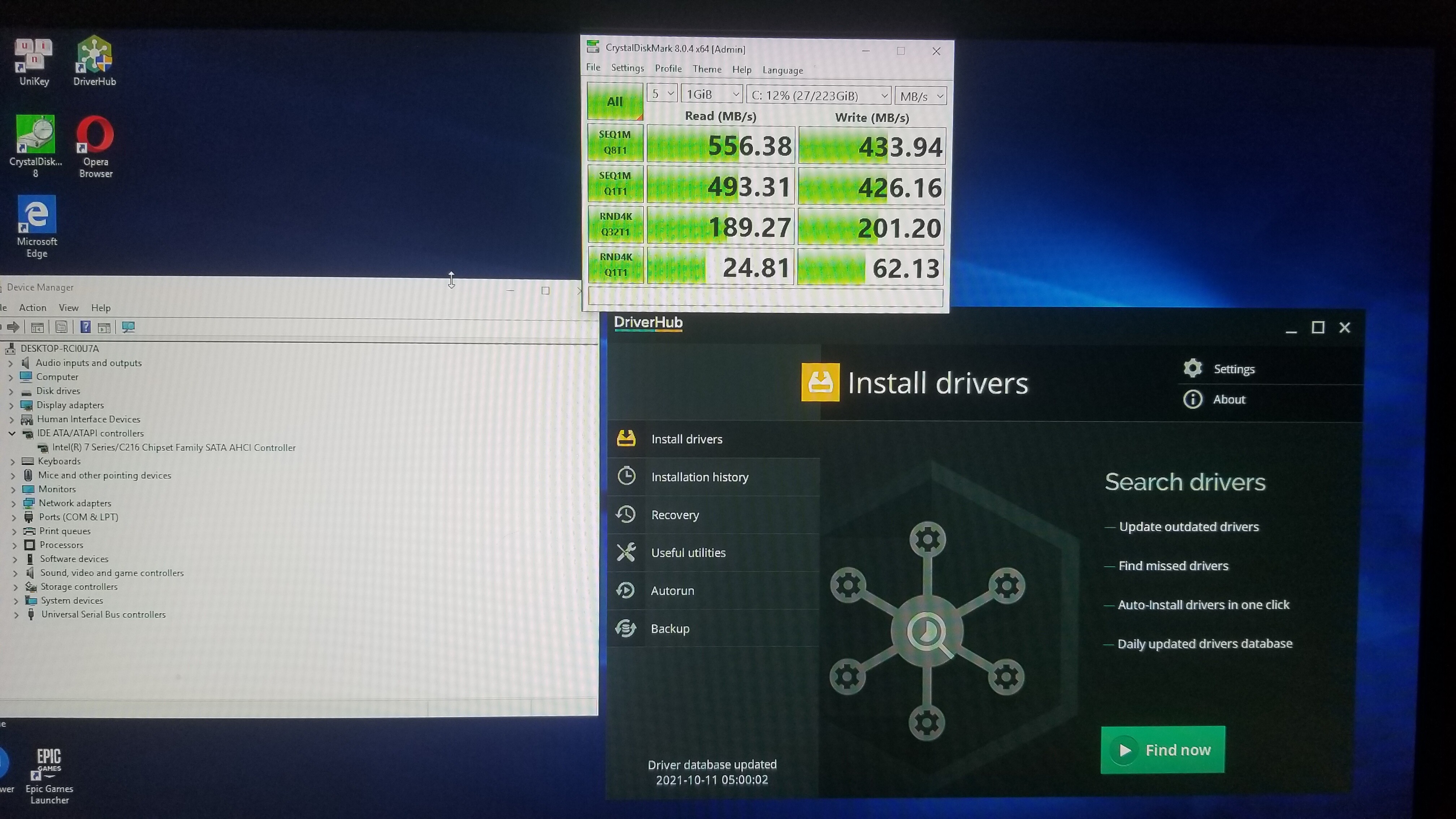Expand Audio inputs and outputs node

10,363
